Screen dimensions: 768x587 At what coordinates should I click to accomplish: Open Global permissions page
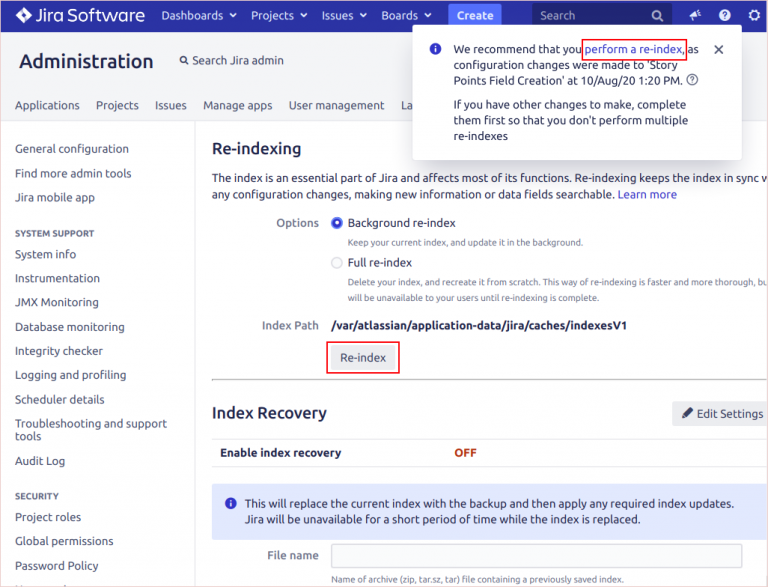[64, 541]
